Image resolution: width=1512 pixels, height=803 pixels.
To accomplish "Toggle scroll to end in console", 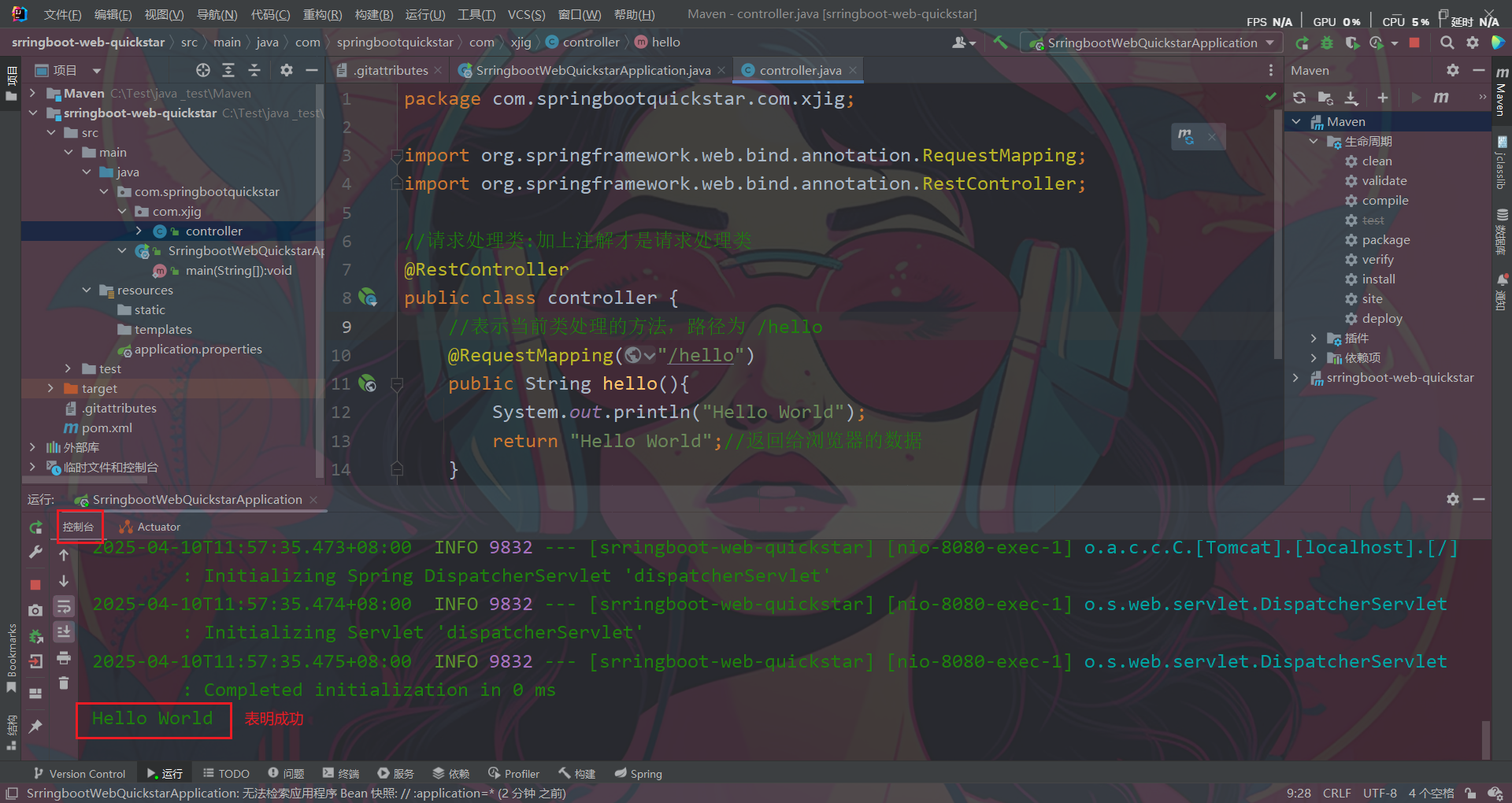I will [64, 631].
